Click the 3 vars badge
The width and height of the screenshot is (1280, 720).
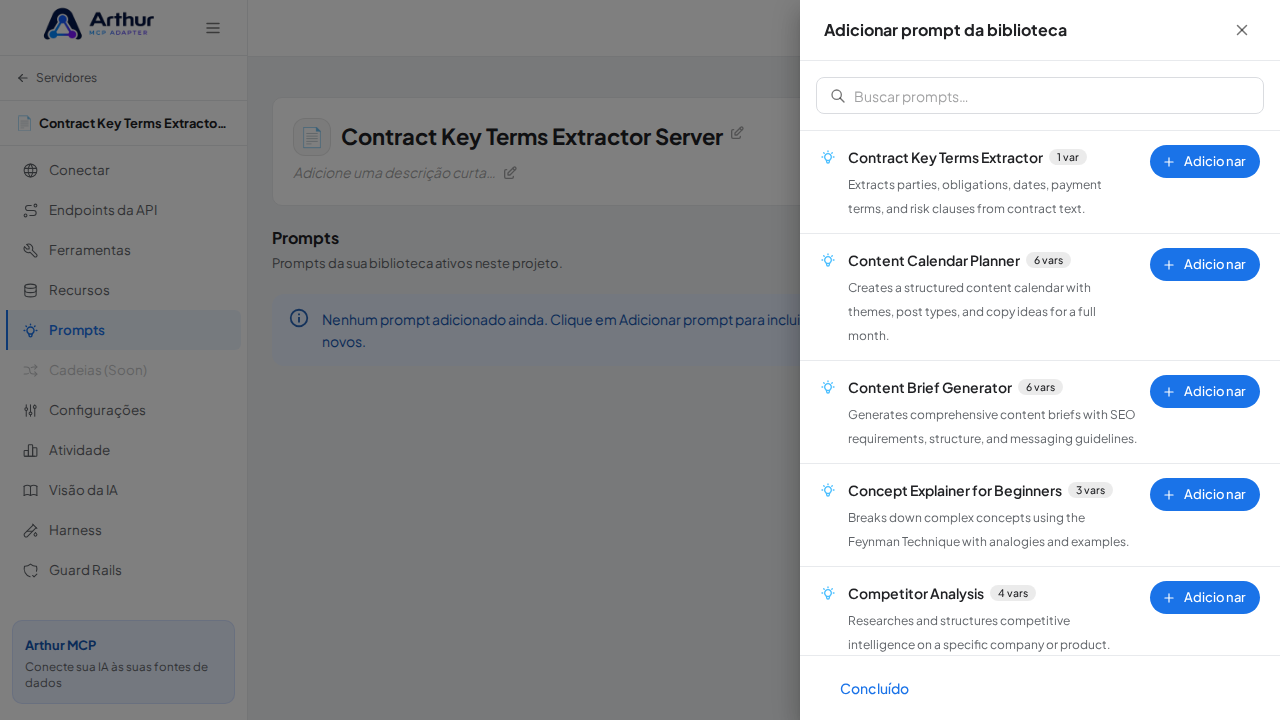click(x=1090, y=490)
